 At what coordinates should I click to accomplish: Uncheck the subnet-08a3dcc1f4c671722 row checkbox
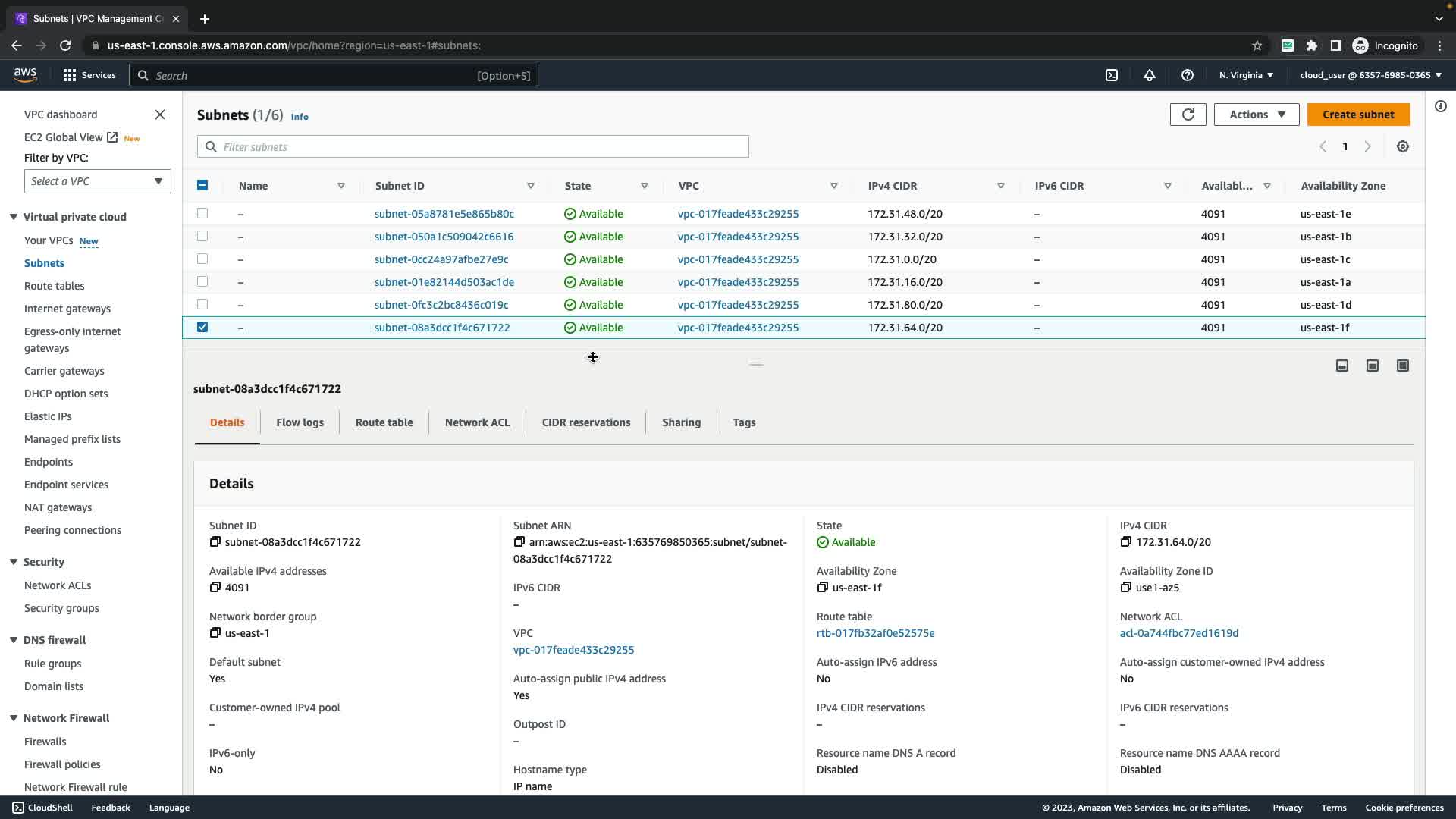click(x=202, y=327)
